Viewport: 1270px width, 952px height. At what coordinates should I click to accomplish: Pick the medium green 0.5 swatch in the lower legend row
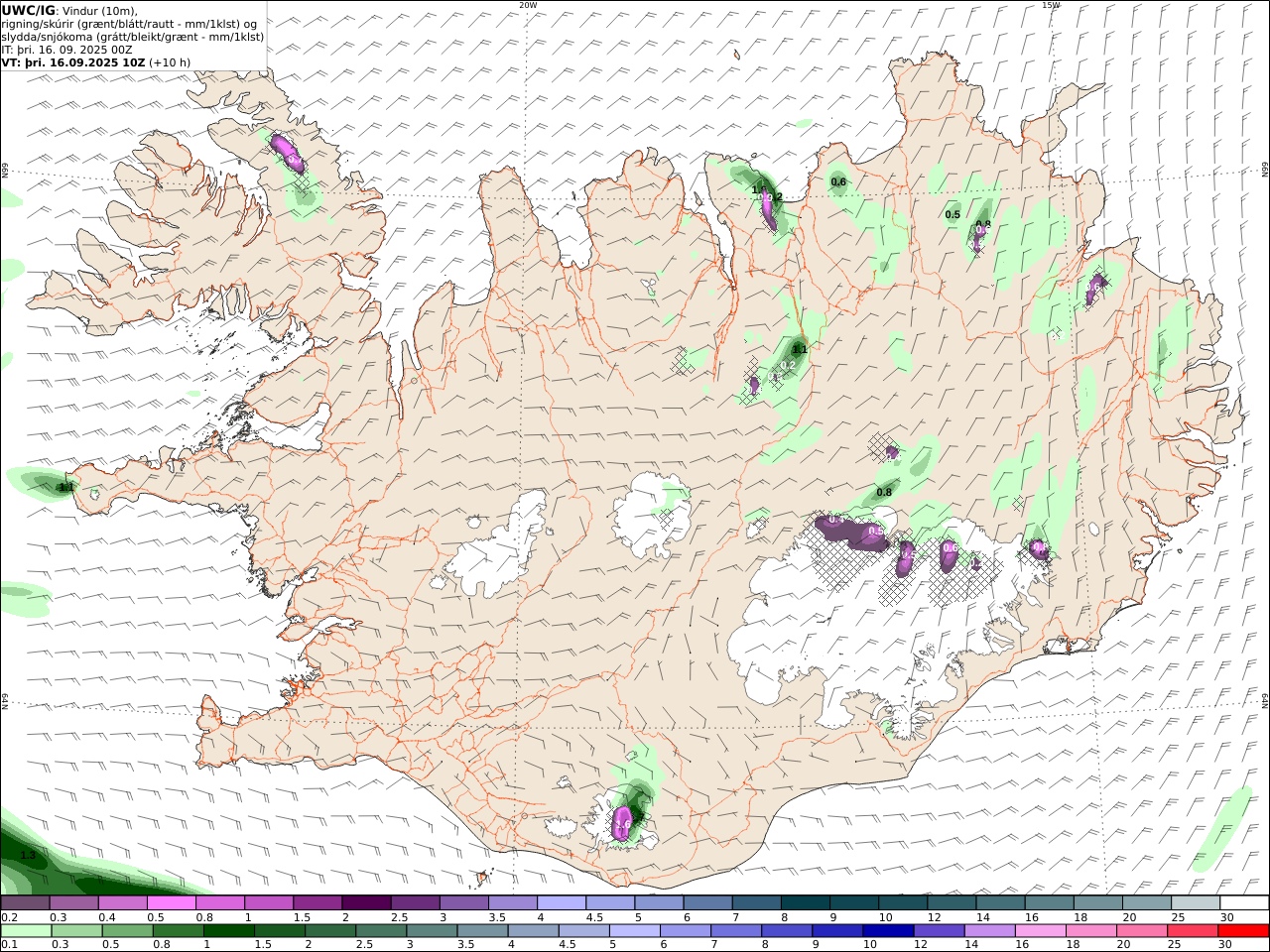click(x=127, y=930)
